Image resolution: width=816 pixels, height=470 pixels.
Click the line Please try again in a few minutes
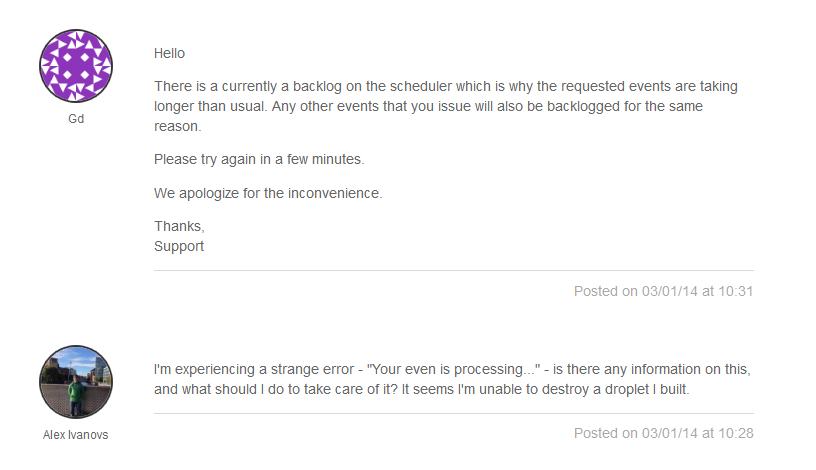click(x=259, y=159)
